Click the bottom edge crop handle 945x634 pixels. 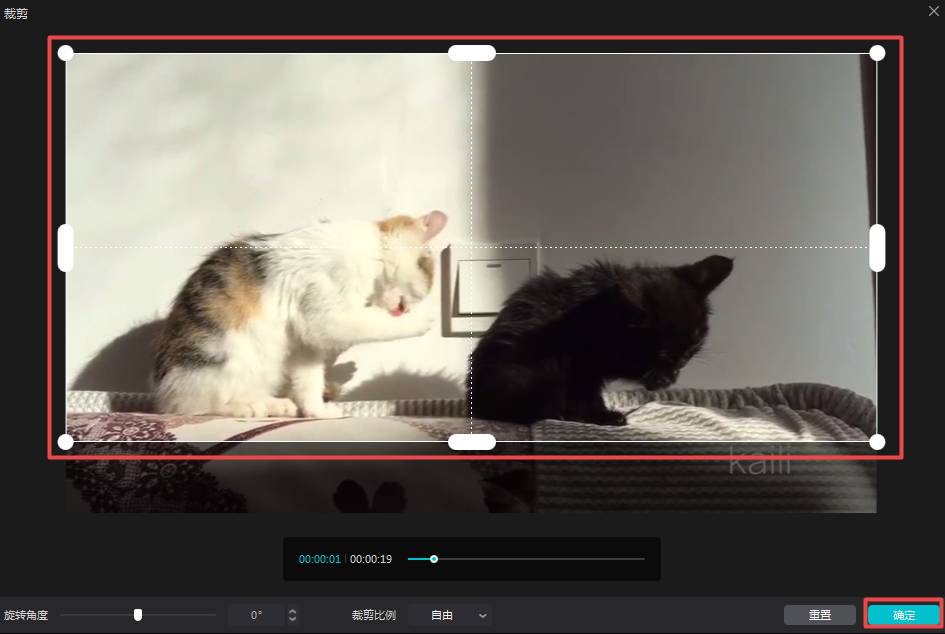[x=471, y=442]
